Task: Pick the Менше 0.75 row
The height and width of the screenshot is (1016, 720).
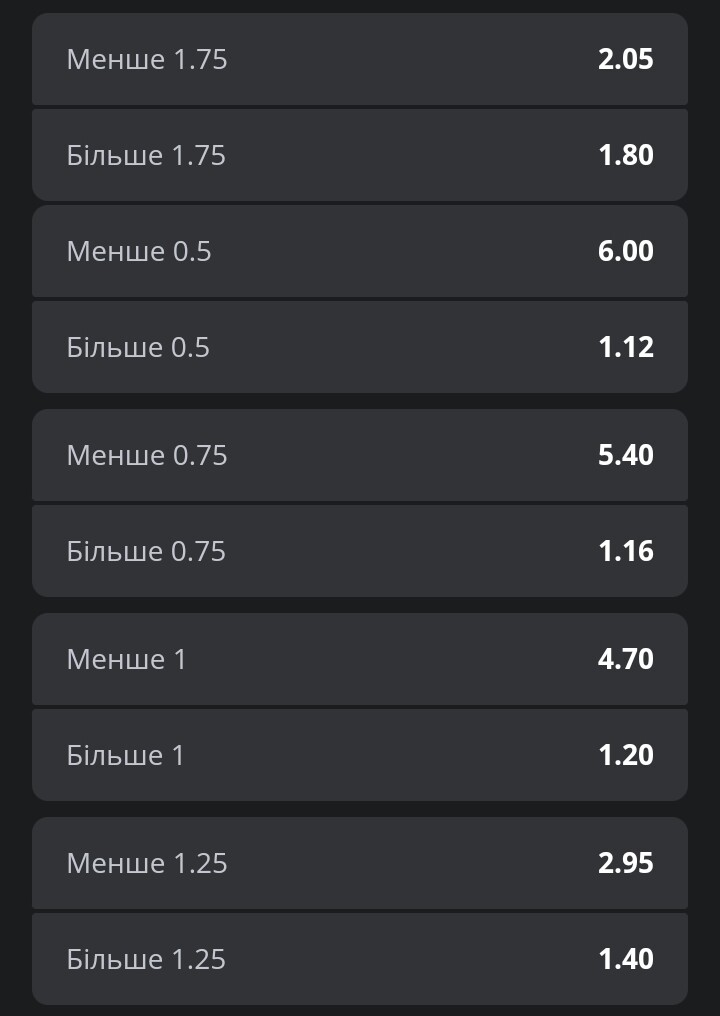Action: coord(360,455)
